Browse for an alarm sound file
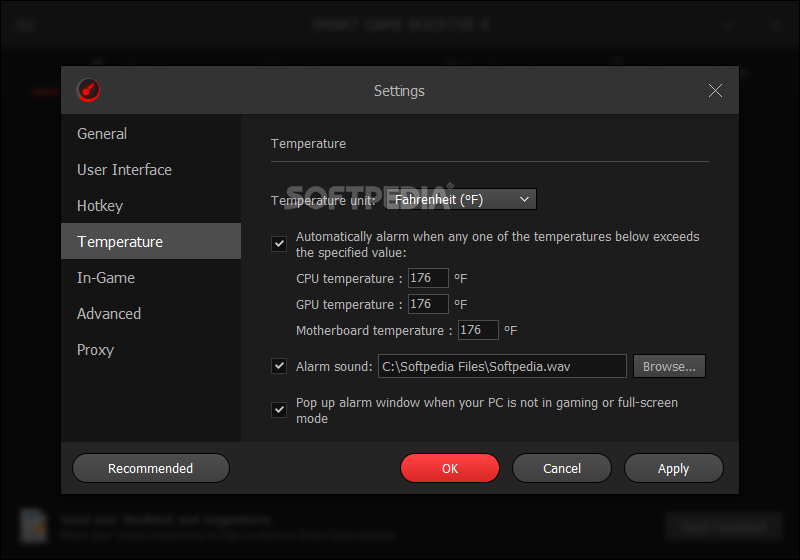Viewport: 800px width, 560px height. pyautogui.click(x=669, y=366)
